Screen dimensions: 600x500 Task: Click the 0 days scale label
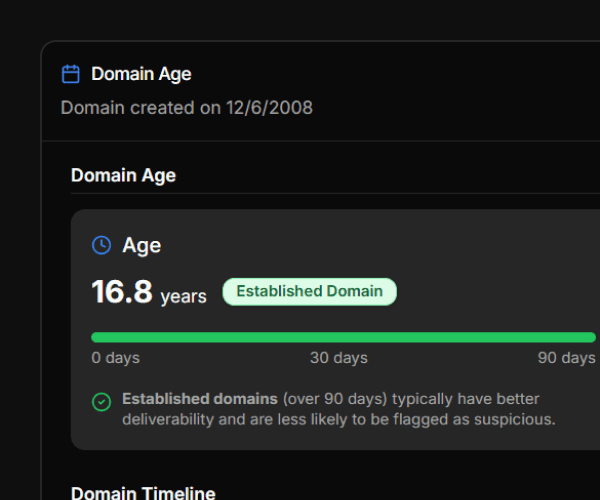point(115,358)
